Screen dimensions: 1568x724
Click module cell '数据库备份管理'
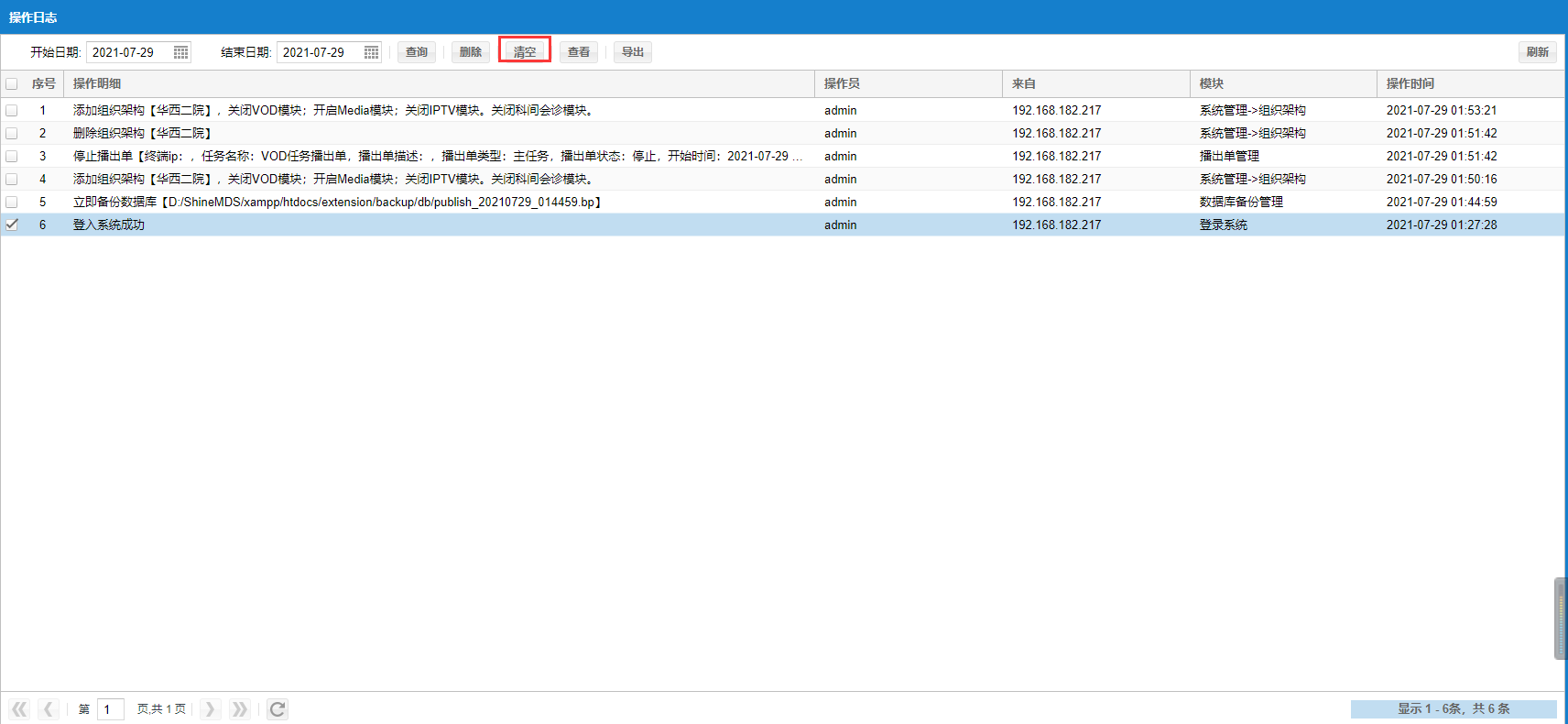pyautogui.click(x=1241, y=202)
